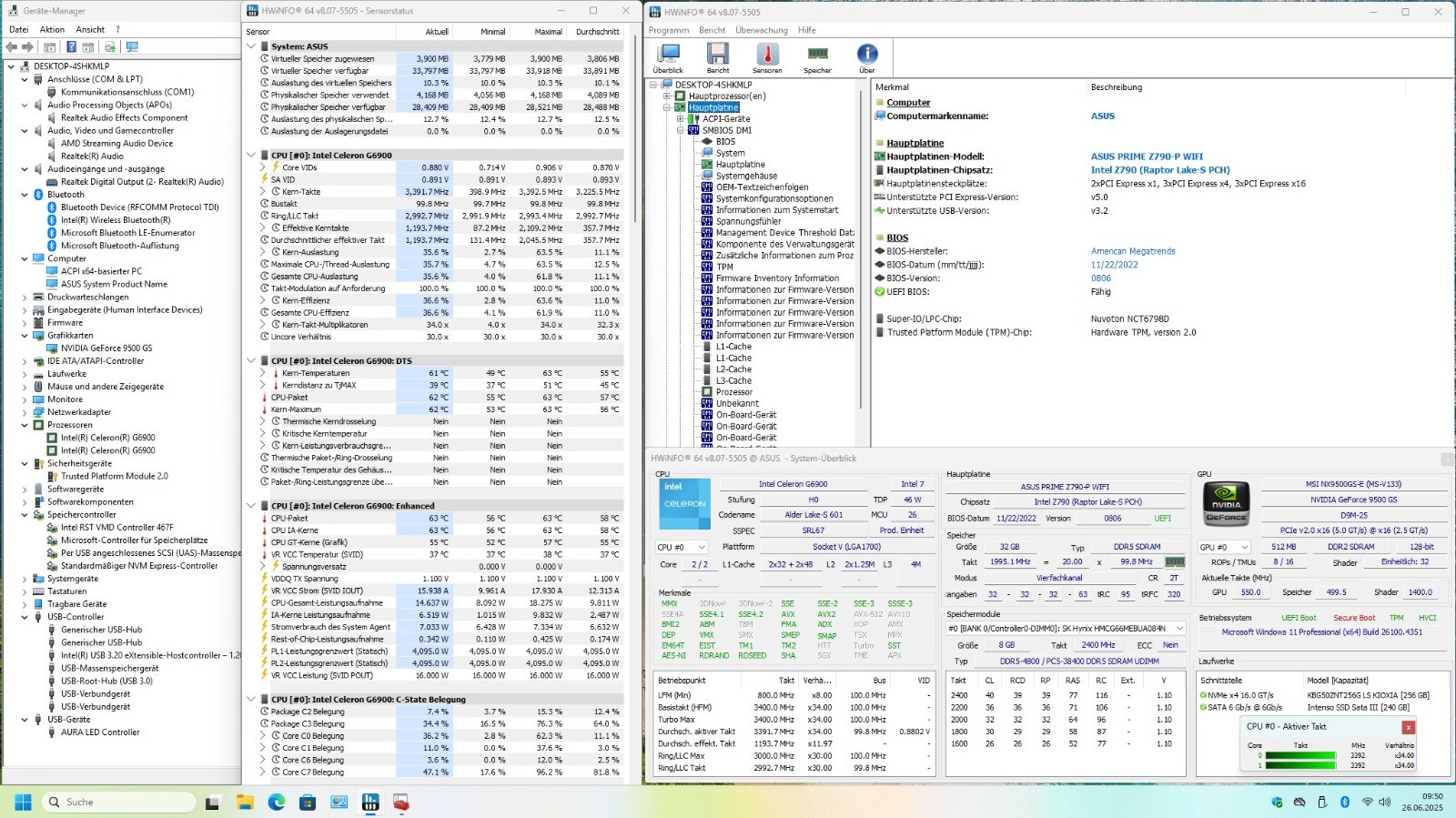Collapse the Prozessoren category
This screenshot has width=1456, height=818.
click(x=25, y=425)
